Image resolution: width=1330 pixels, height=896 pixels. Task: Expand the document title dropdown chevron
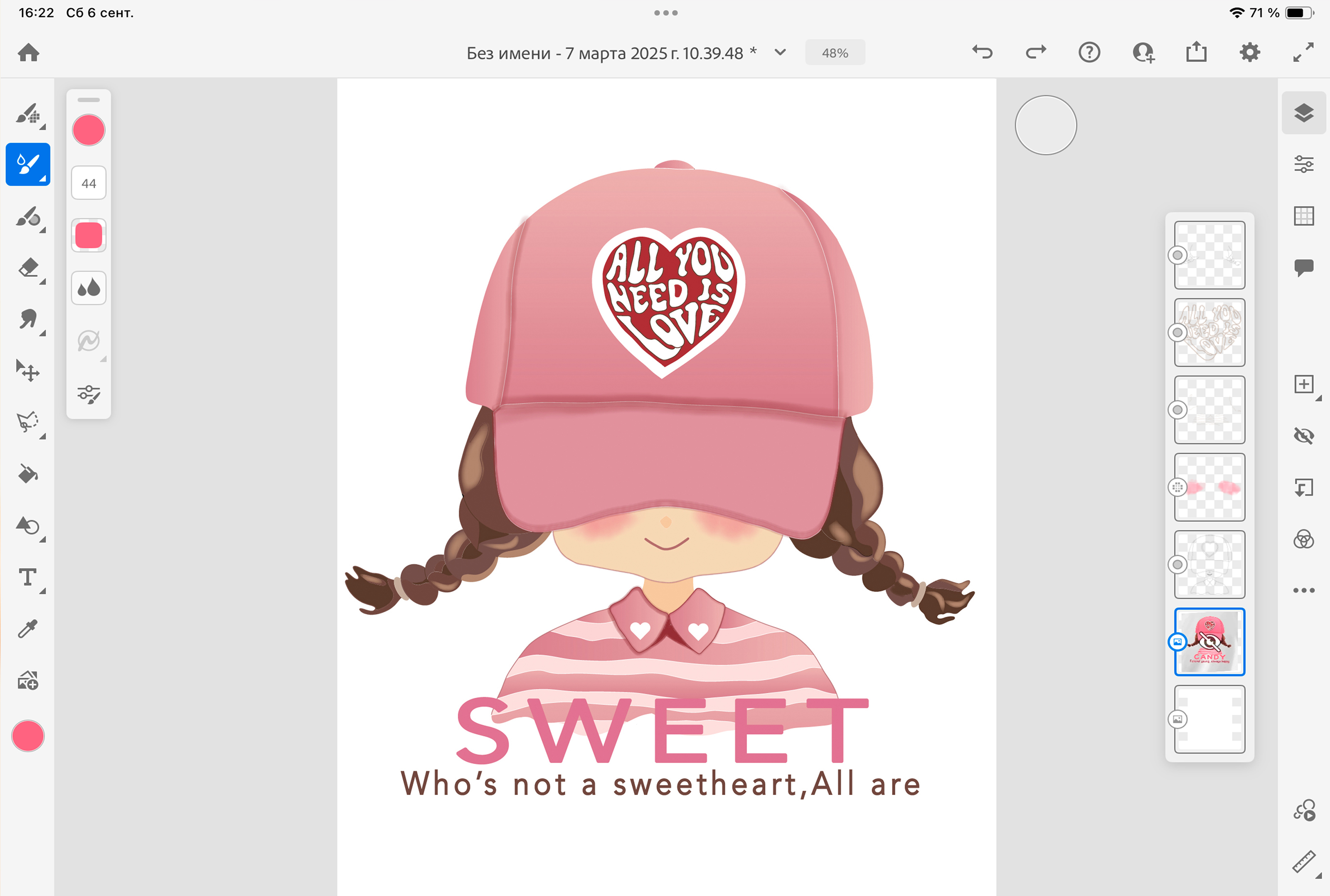click(x=780, y=52)
